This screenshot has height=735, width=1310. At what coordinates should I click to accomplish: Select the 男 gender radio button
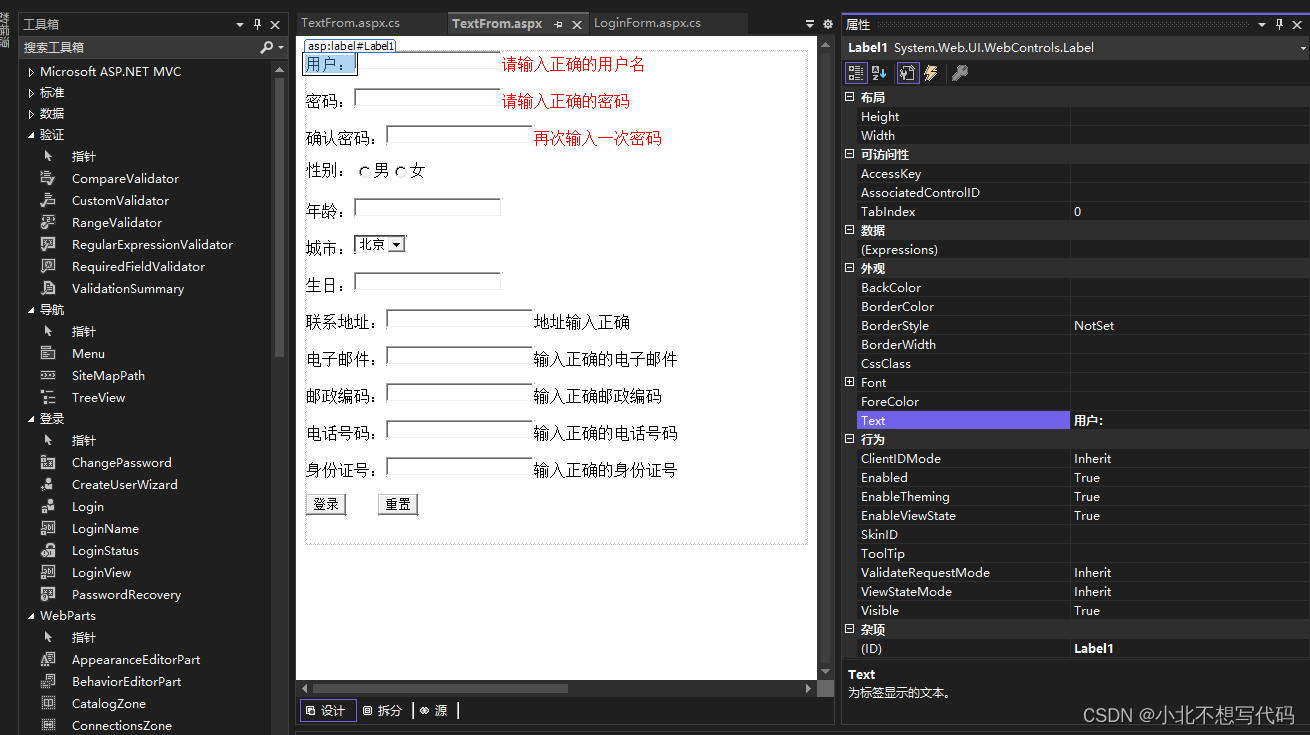(x=365, y=170)
